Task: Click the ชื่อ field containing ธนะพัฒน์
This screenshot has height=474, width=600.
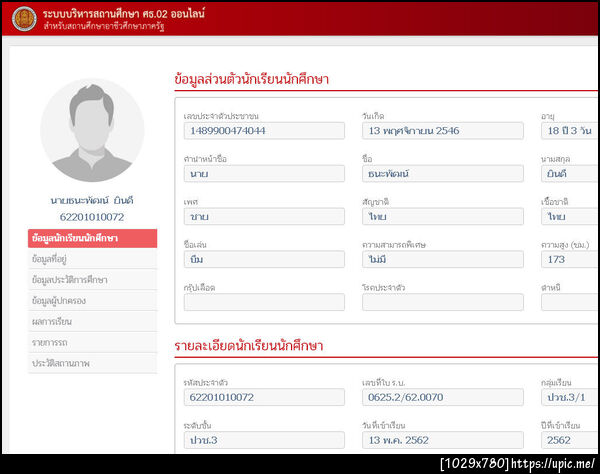Action: click(443, 174)
